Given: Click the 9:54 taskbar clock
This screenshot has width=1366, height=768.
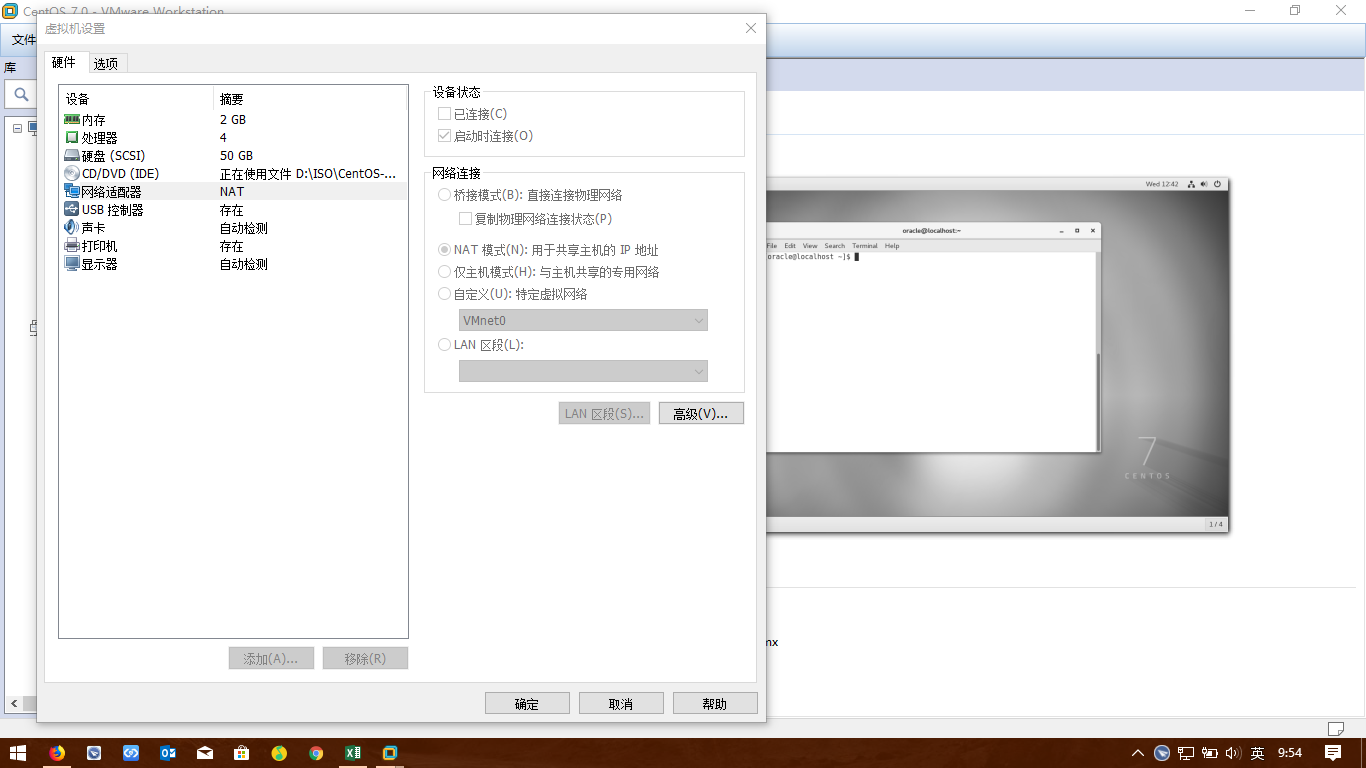Looking at the screenshot, I should pyautogui.click(x=1290, y=753).
